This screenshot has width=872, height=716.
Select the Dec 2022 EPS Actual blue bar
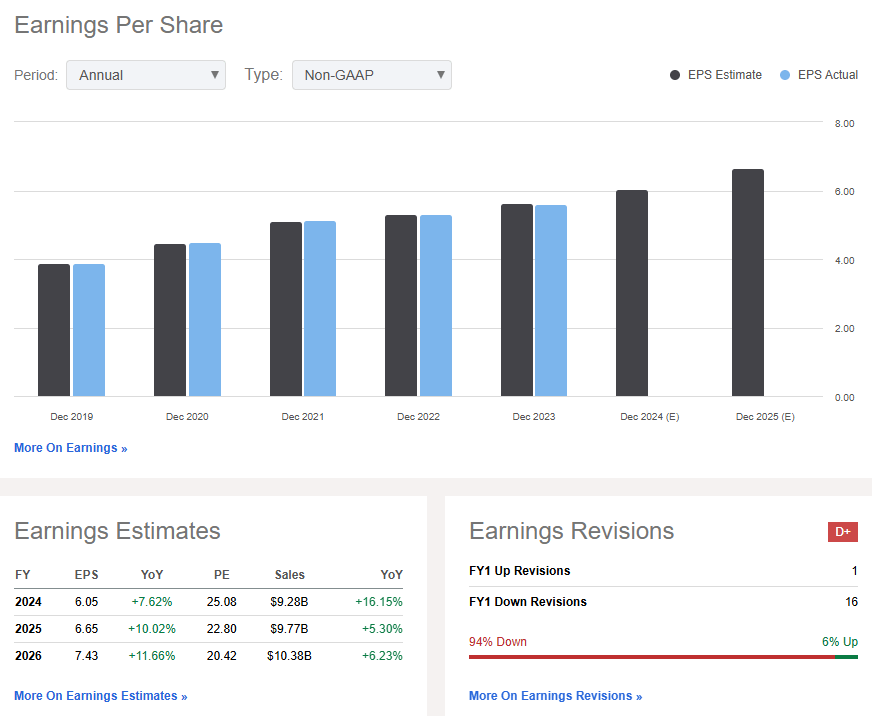coord(436,306)
